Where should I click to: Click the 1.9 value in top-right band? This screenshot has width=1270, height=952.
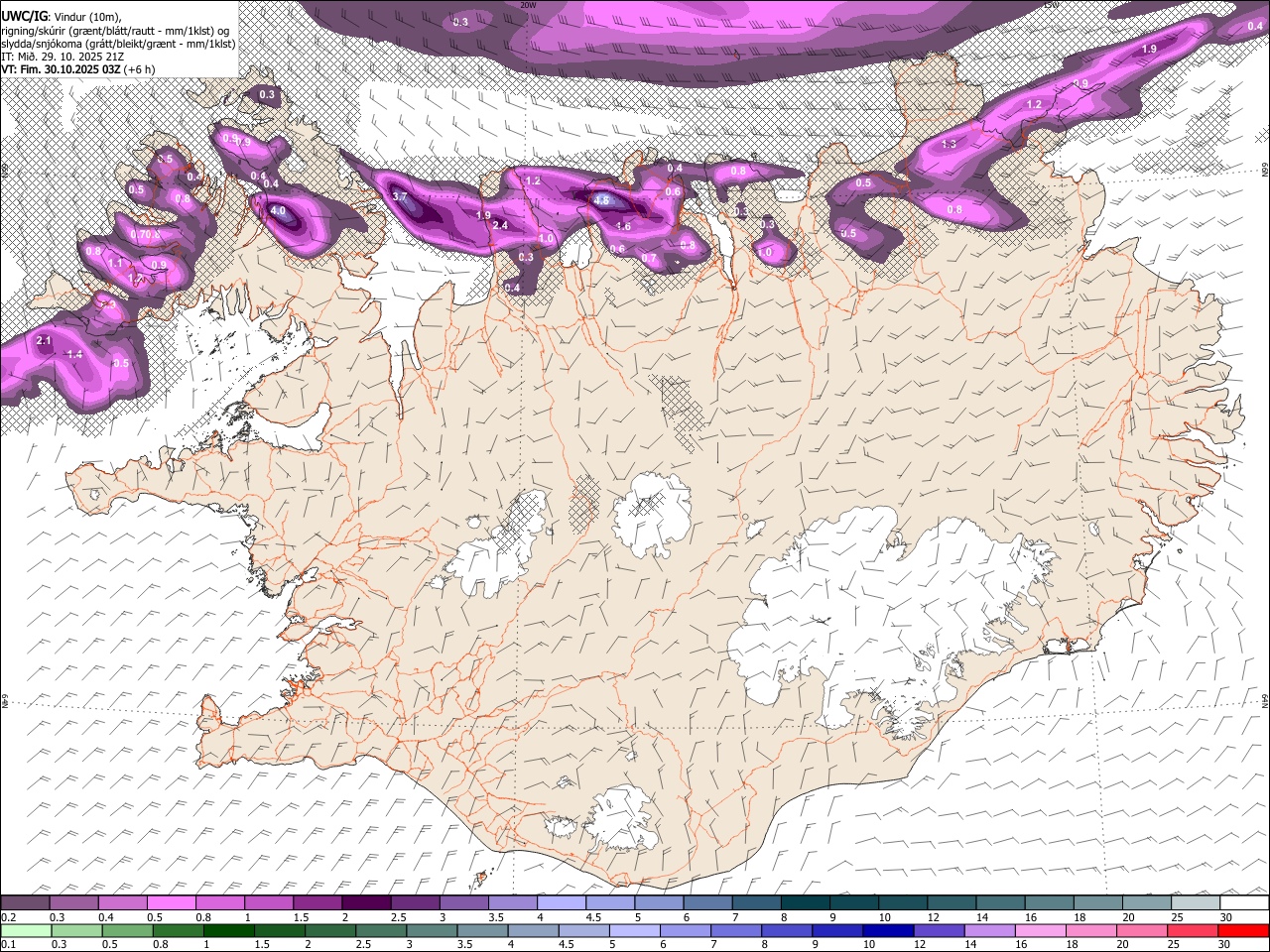point(1149,50)
